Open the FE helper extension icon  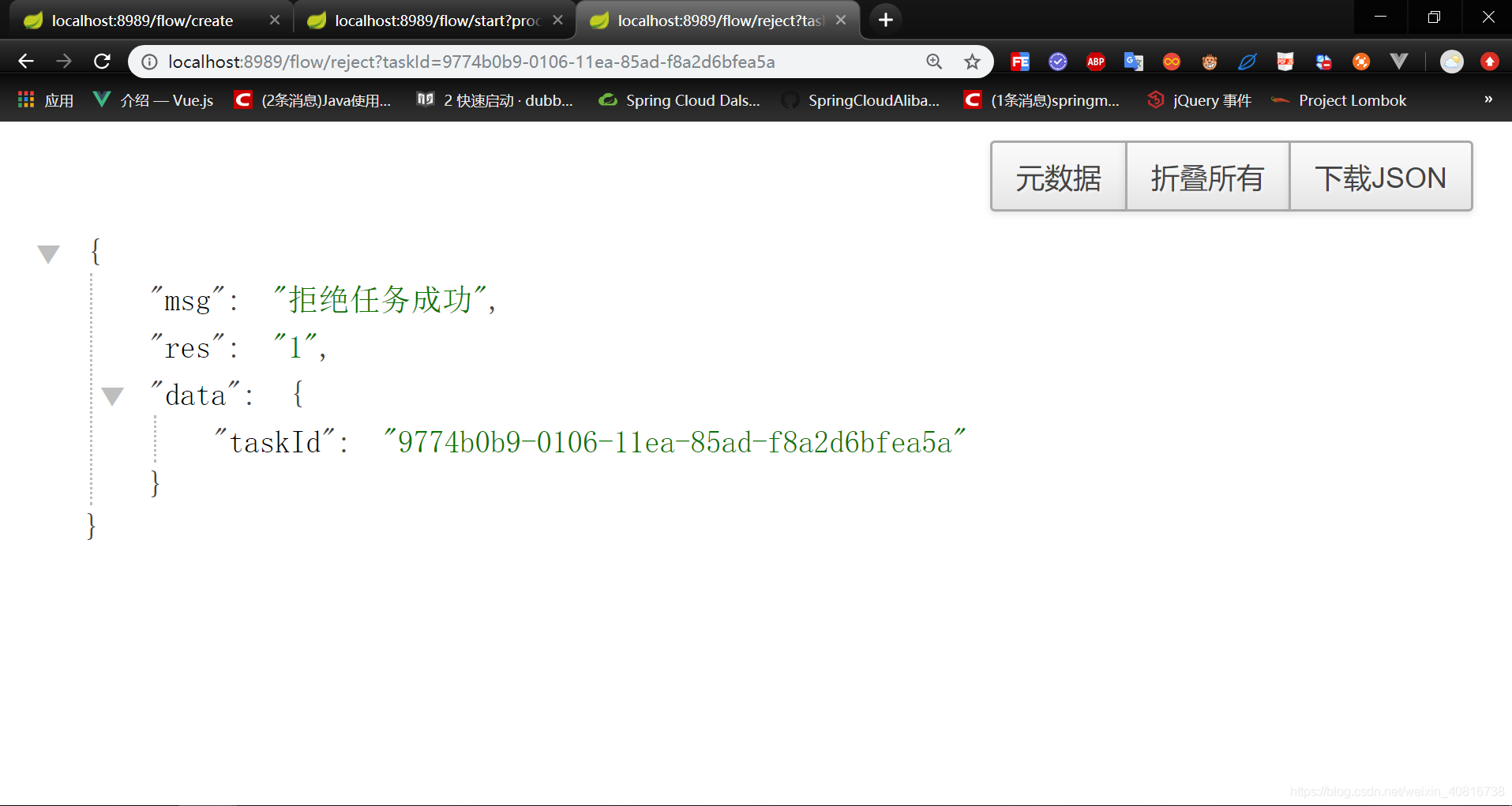pyautogui.click(x=1020, y=62)
